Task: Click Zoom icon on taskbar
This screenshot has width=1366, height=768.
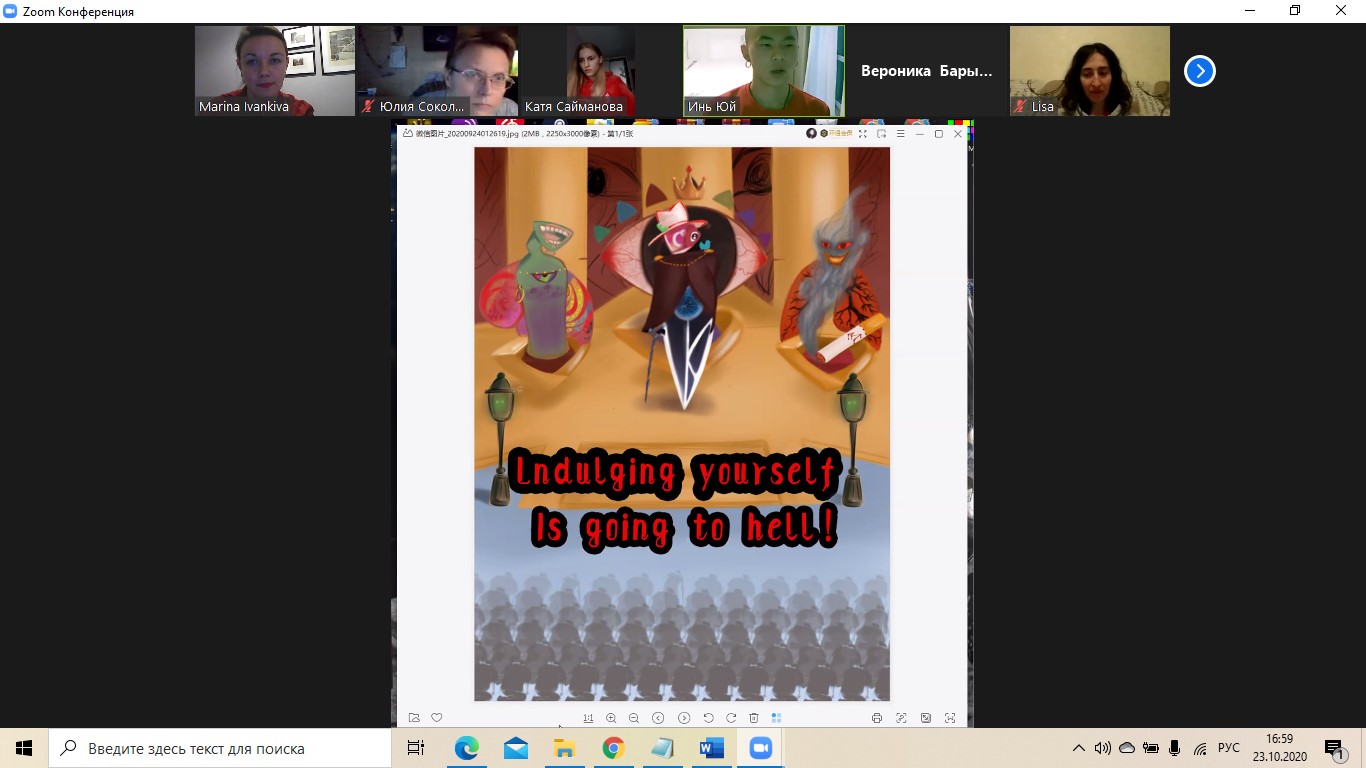Action: 761,748
